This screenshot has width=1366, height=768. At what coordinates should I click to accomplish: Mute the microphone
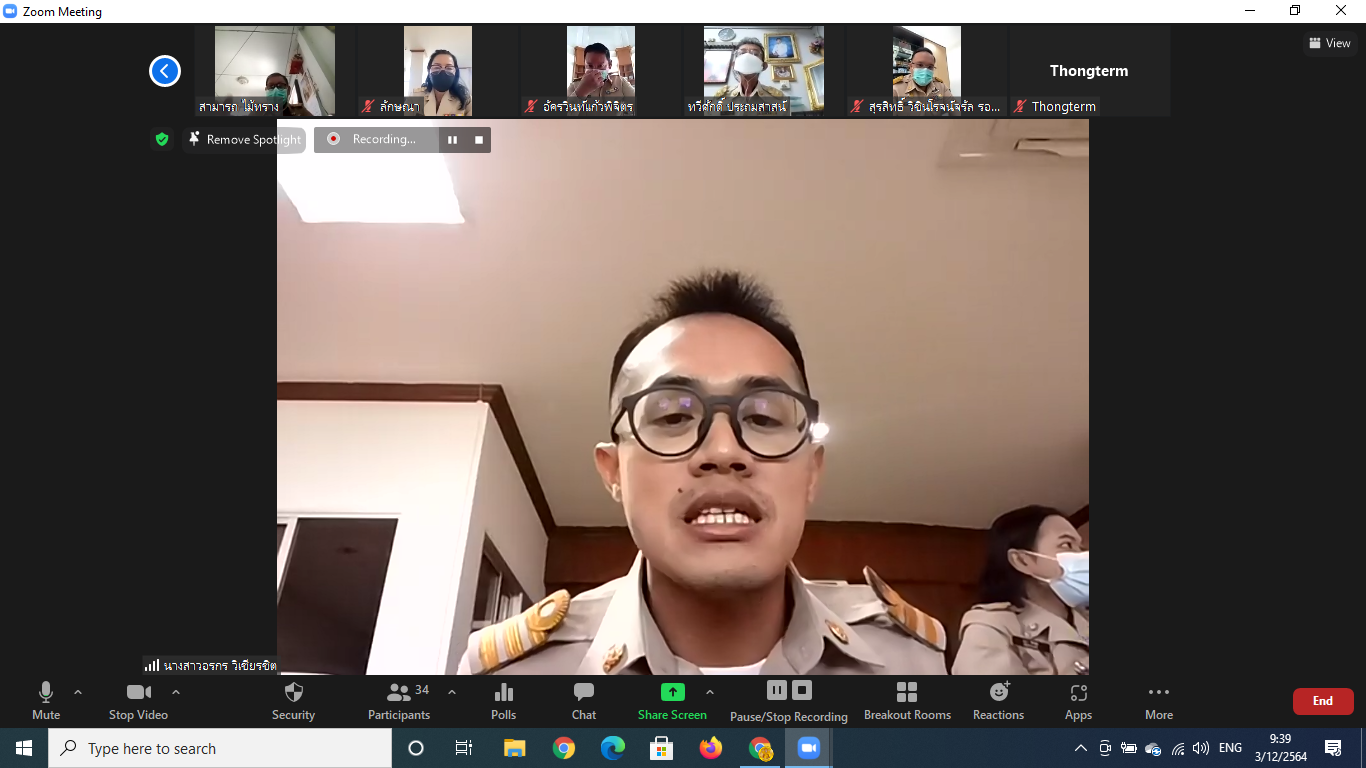pyautogui.click(x=46, y=700)
